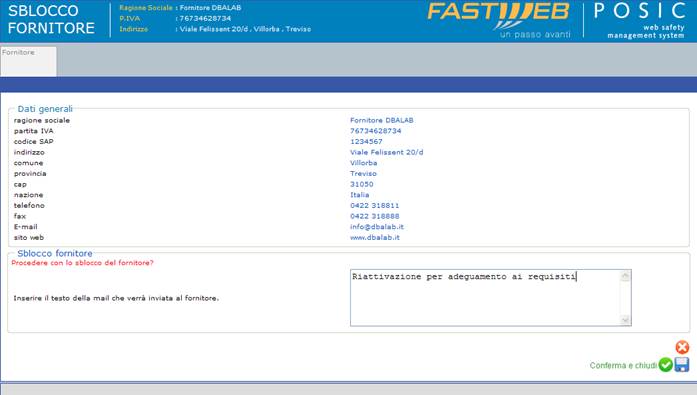Select the codice SAP value 1234567
Image resolution: width=697 pixels, height=395 pixels.
click(x=366, y=141)
